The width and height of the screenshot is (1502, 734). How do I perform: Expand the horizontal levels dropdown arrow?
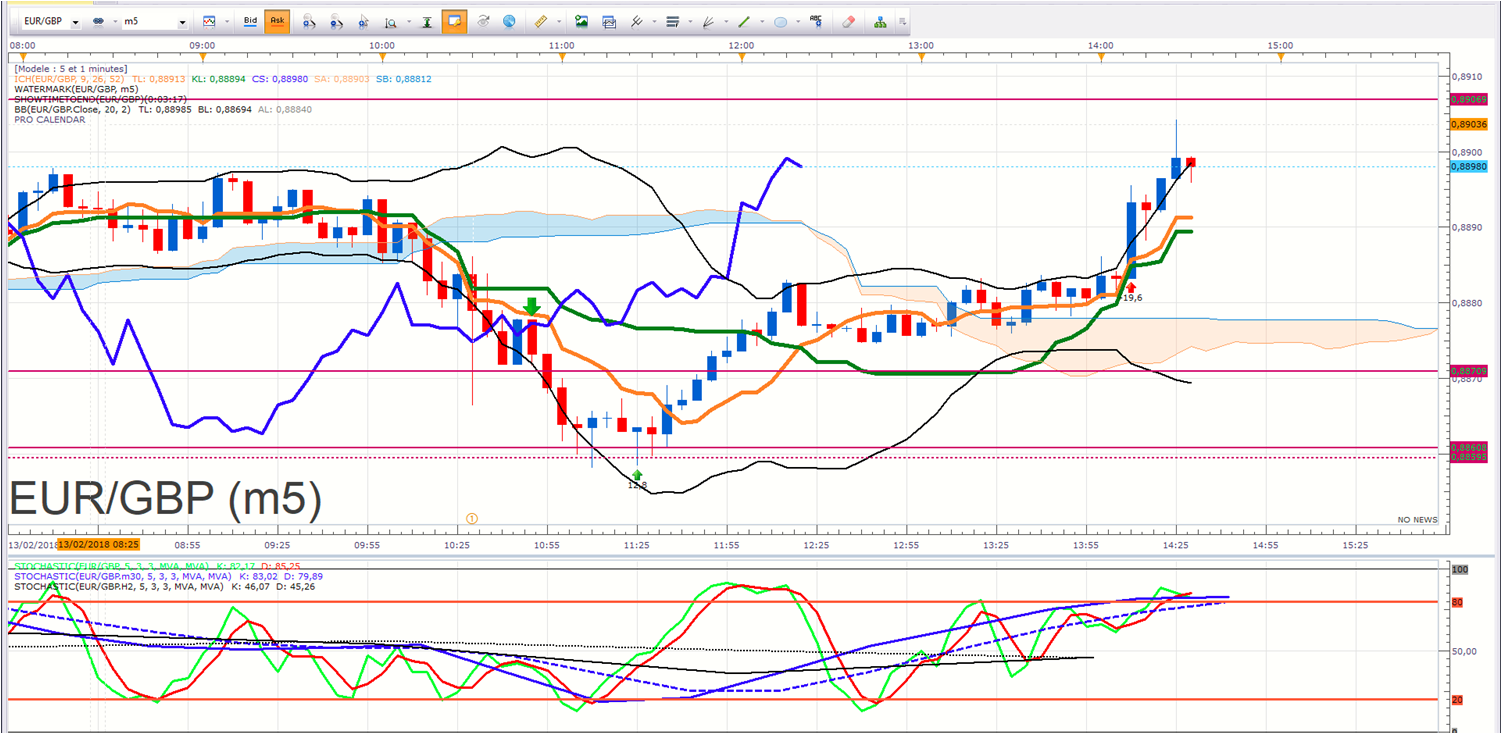coord(691,21)
